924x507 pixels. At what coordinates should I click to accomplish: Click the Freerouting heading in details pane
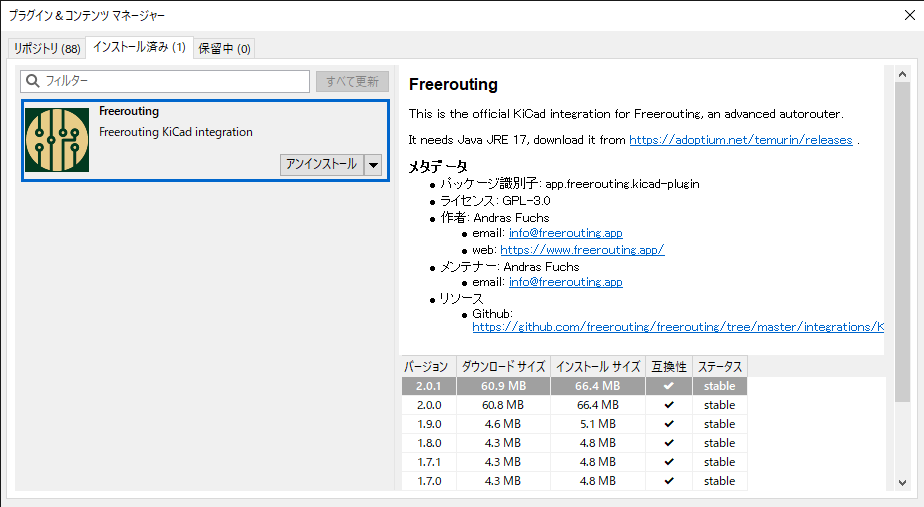click(453, 85)
